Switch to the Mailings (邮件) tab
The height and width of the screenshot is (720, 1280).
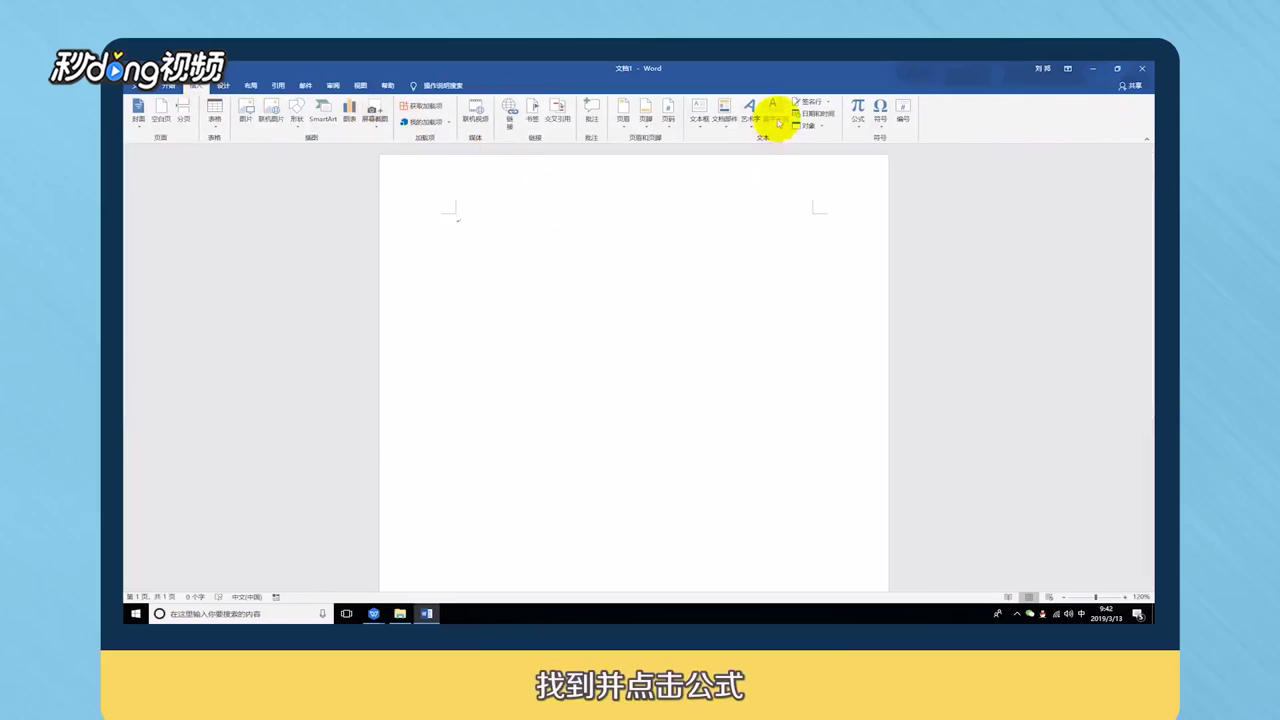[x=306, y=86]
